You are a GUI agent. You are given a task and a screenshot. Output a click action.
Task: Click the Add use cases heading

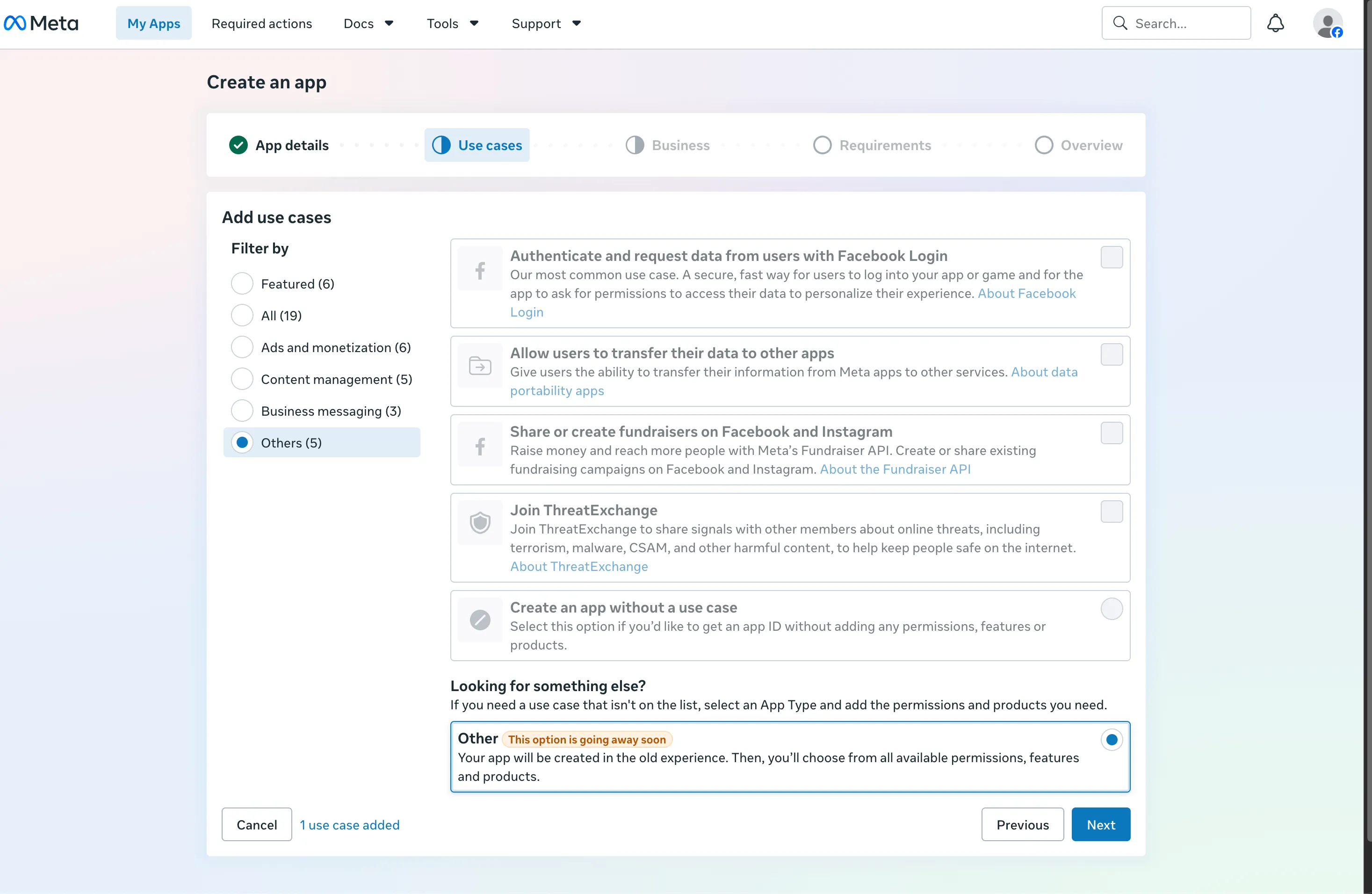(276, 217)
